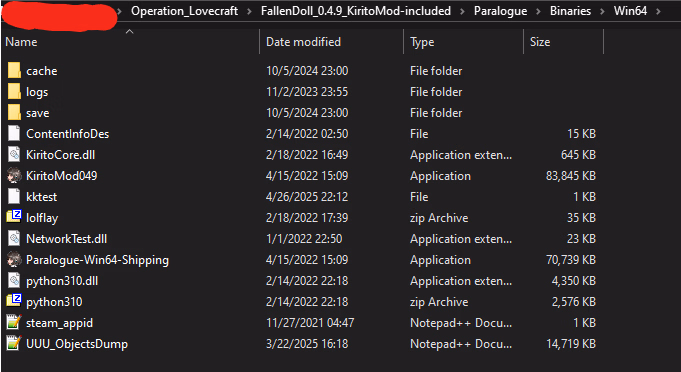Go to the Binaries breadcrumb folder
This screenshot has height=372, width=681.
570,11
